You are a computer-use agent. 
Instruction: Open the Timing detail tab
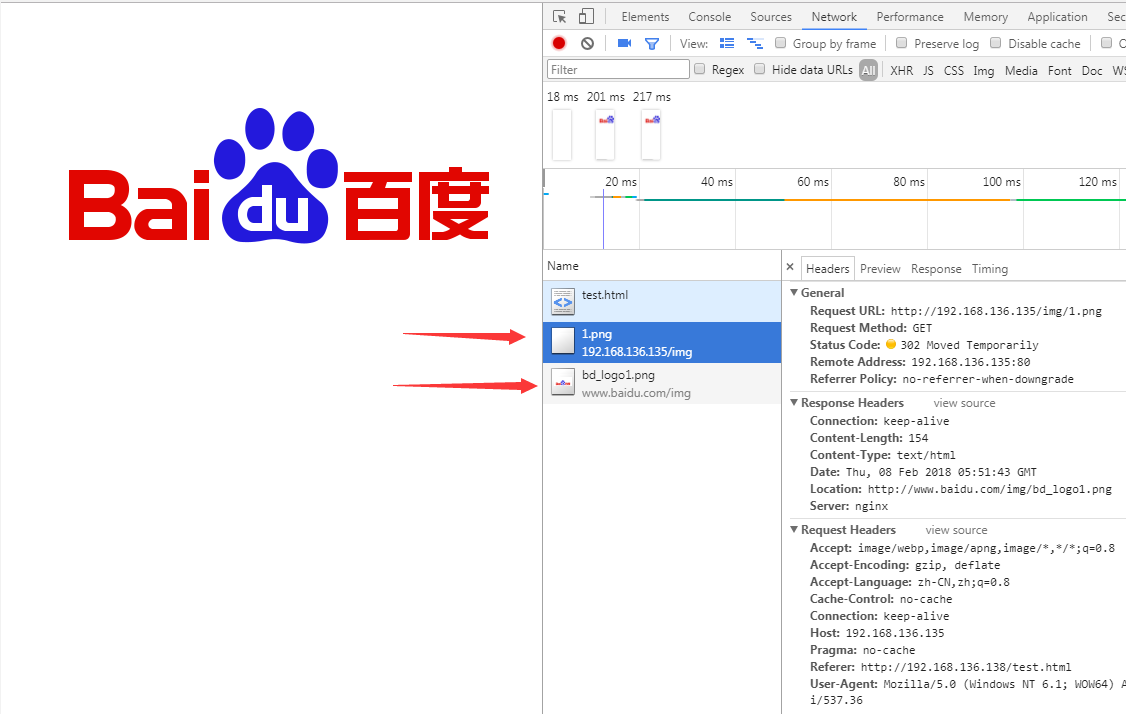[x=990, y=269]
